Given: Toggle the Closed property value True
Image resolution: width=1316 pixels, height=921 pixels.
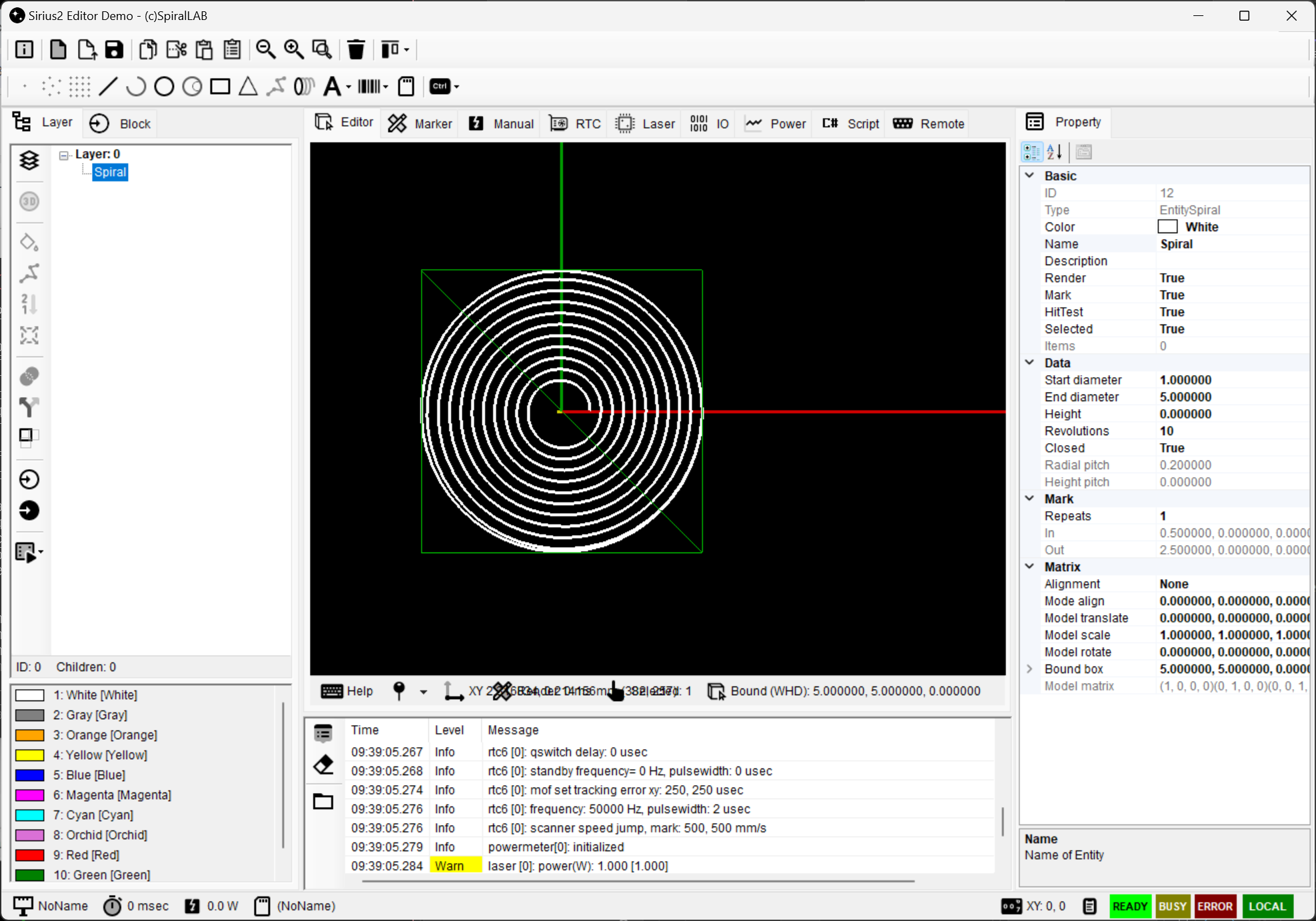Looking at the screenshot, I should 1233,448.
